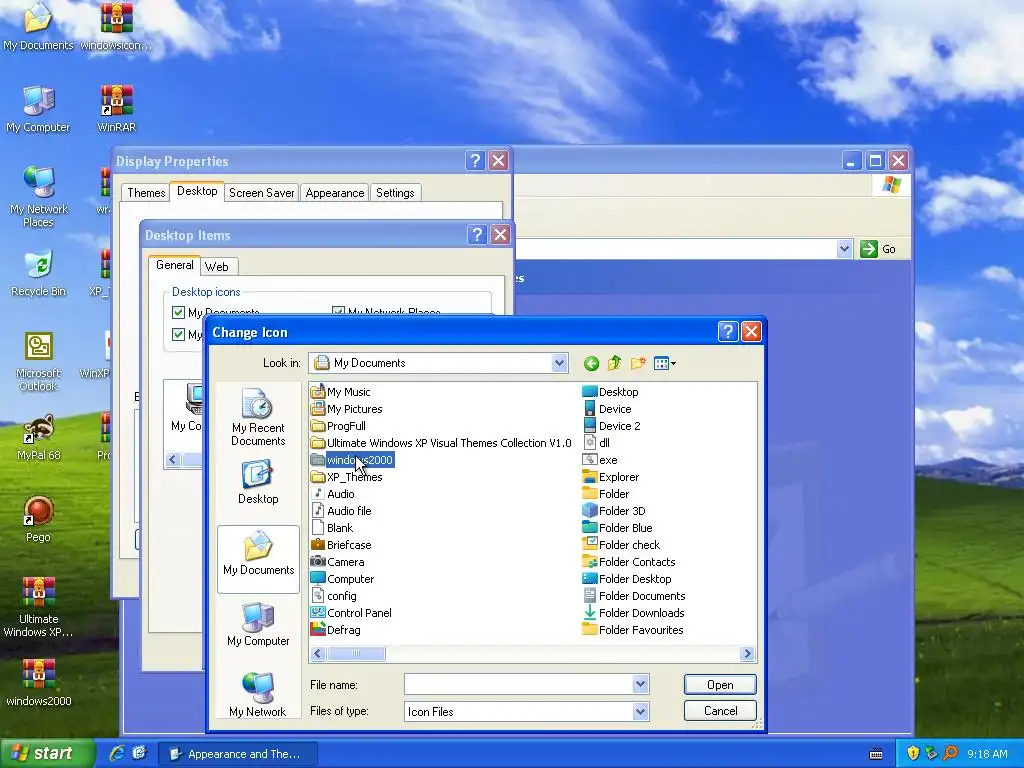
Task: Select the XP_Themes folder
Action: (x=347, y=477)
